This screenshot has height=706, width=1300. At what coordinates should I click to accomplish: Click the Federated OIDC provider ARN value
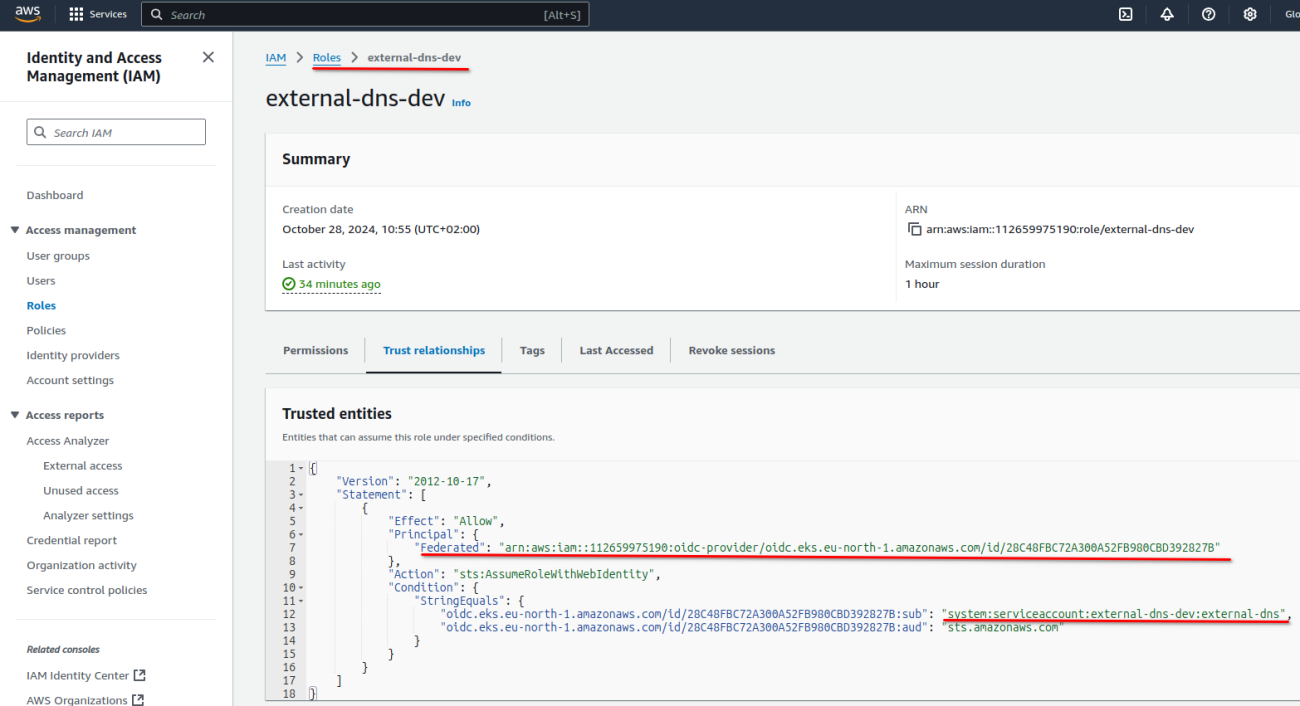click(859, 547)
